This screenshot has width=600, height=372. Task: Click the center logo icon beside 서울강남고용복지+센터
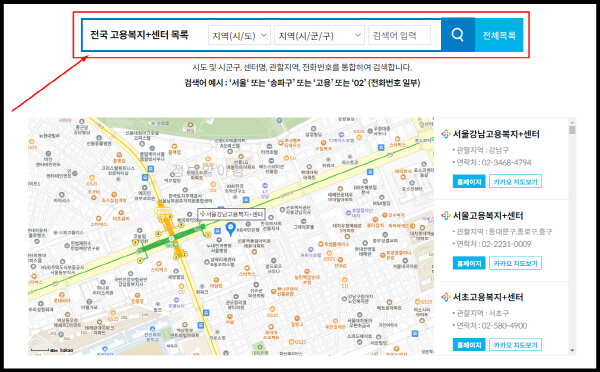pyautogui.click(x=446, y=134)
